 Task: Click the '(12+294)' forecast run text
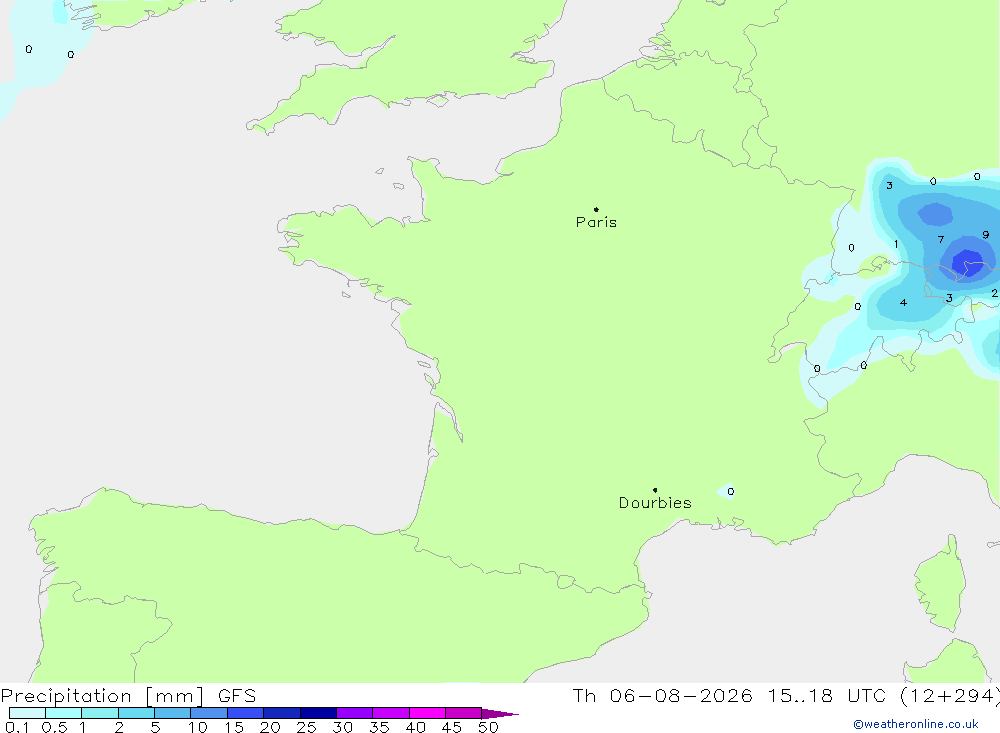949,695
